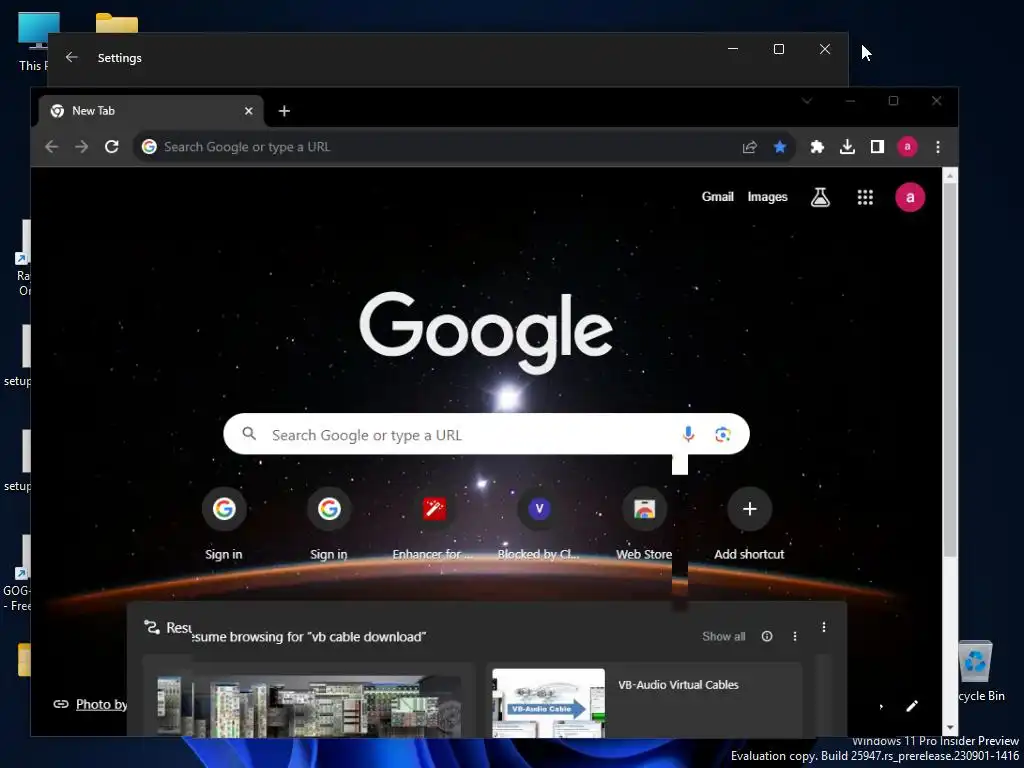The height and width of the screenshot is (768, 1024).
Task: Open Chrome three-dot menu
Action: click(938, 147)
